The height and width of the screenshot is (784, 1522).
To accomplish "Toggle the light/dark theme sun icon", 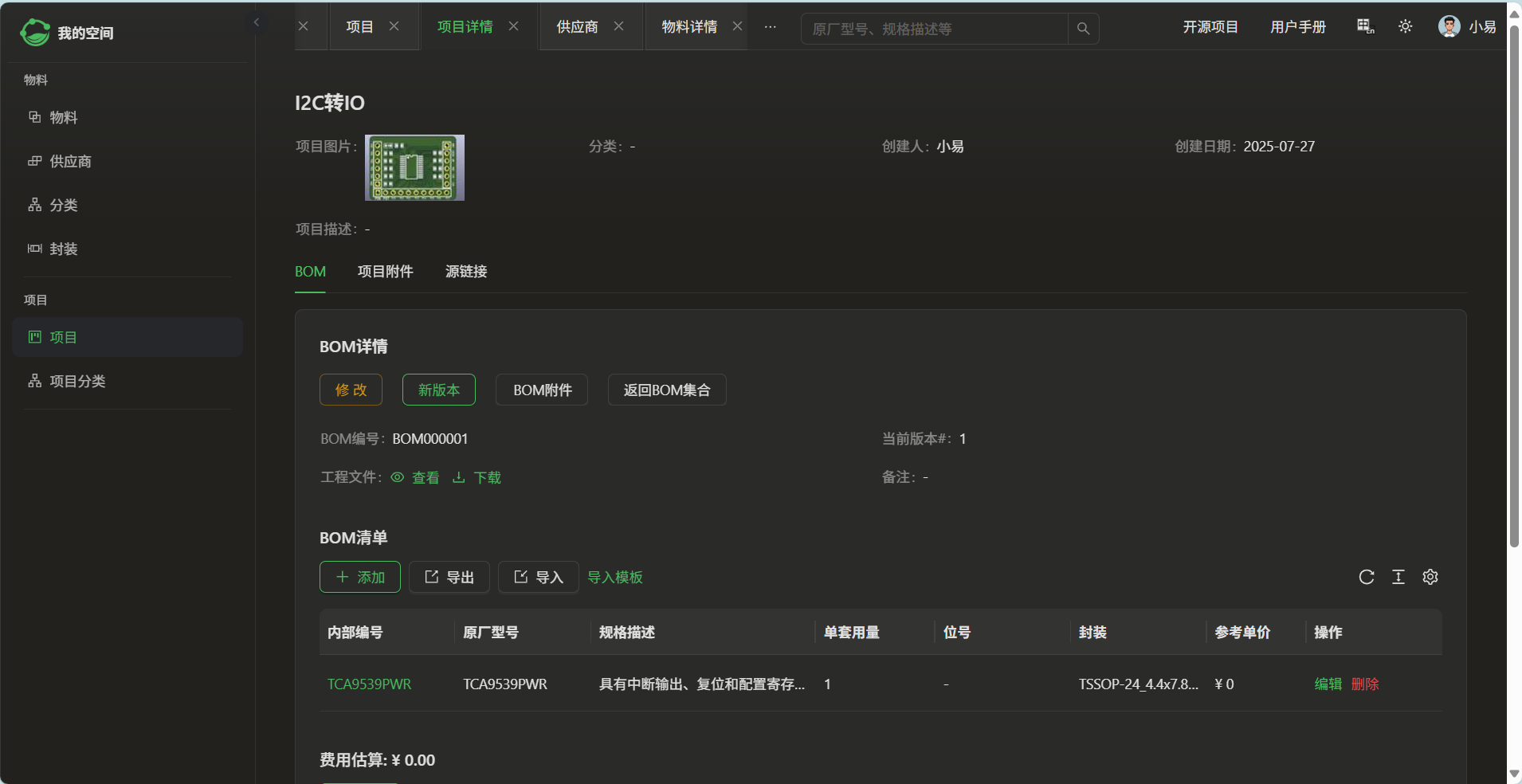I will (x=1405, y=26).
